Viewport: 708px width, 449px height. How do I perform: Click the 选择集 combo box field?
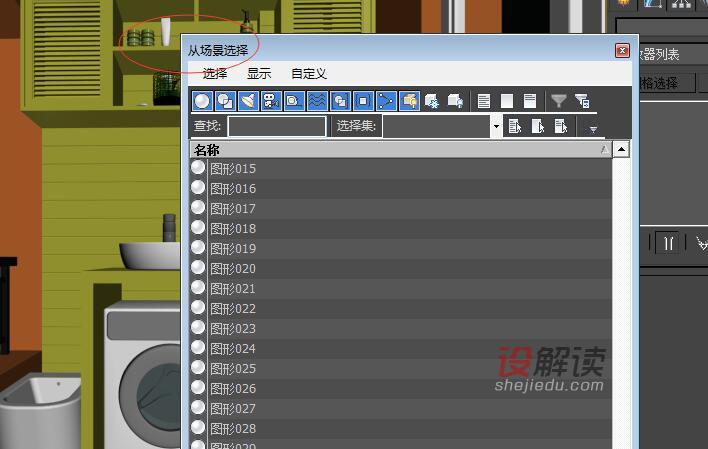point(437,126)
